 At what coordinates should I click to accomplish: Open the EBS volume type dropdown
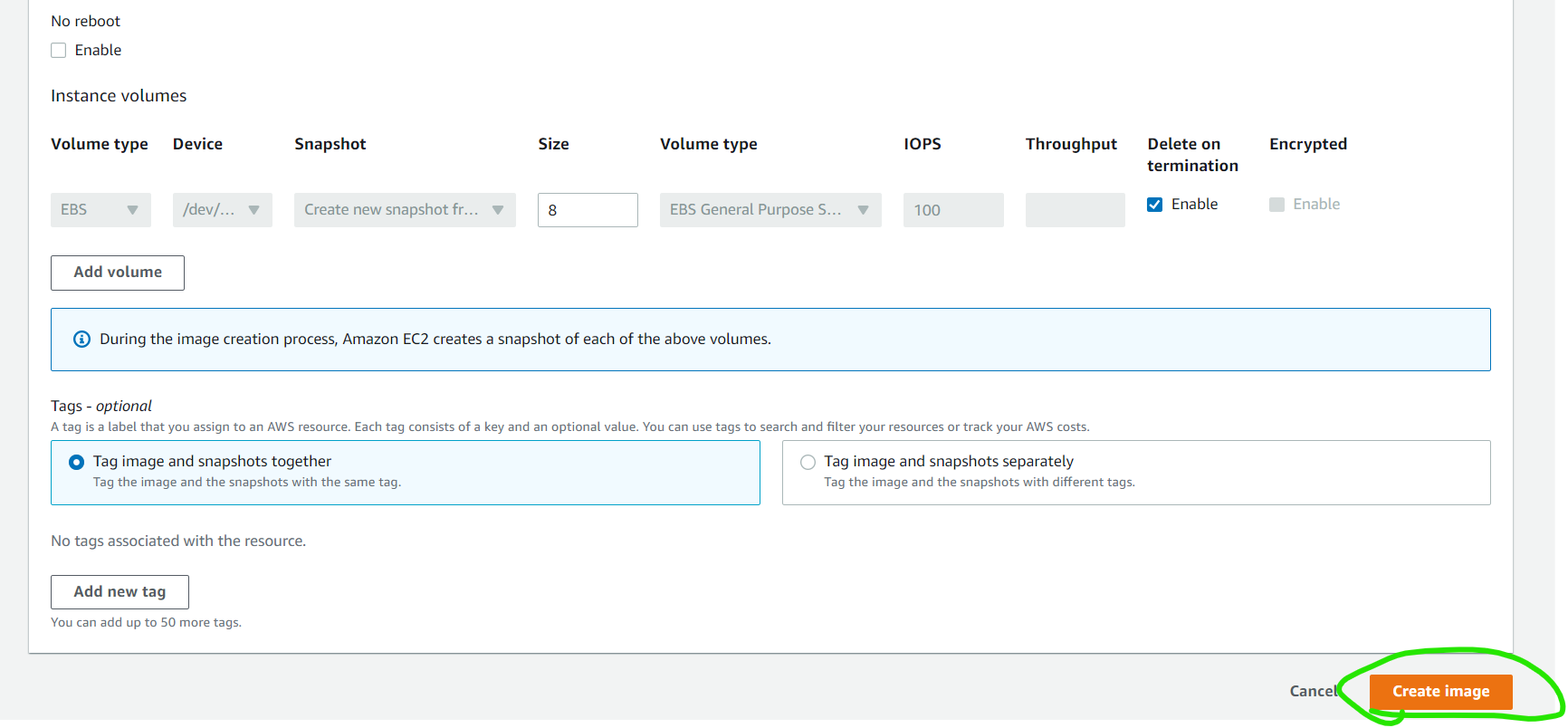click(100, 210)
